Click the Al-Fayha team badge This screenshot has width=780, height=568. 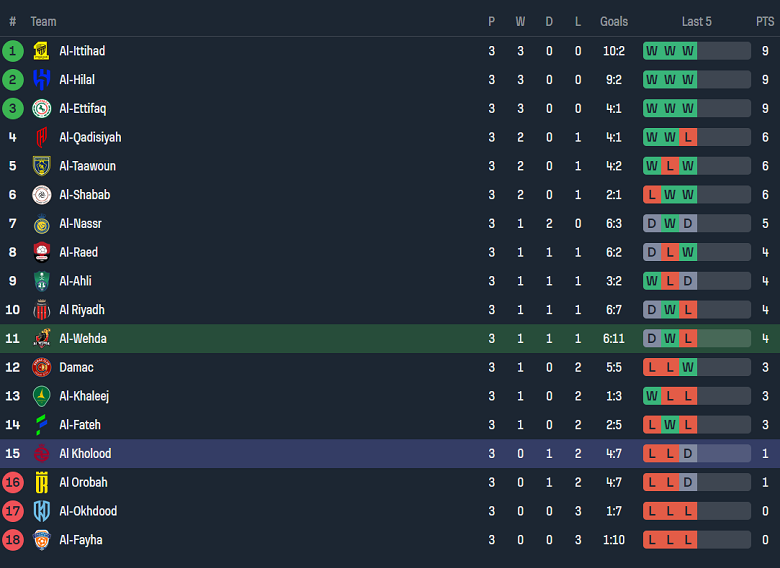[41, 540]
